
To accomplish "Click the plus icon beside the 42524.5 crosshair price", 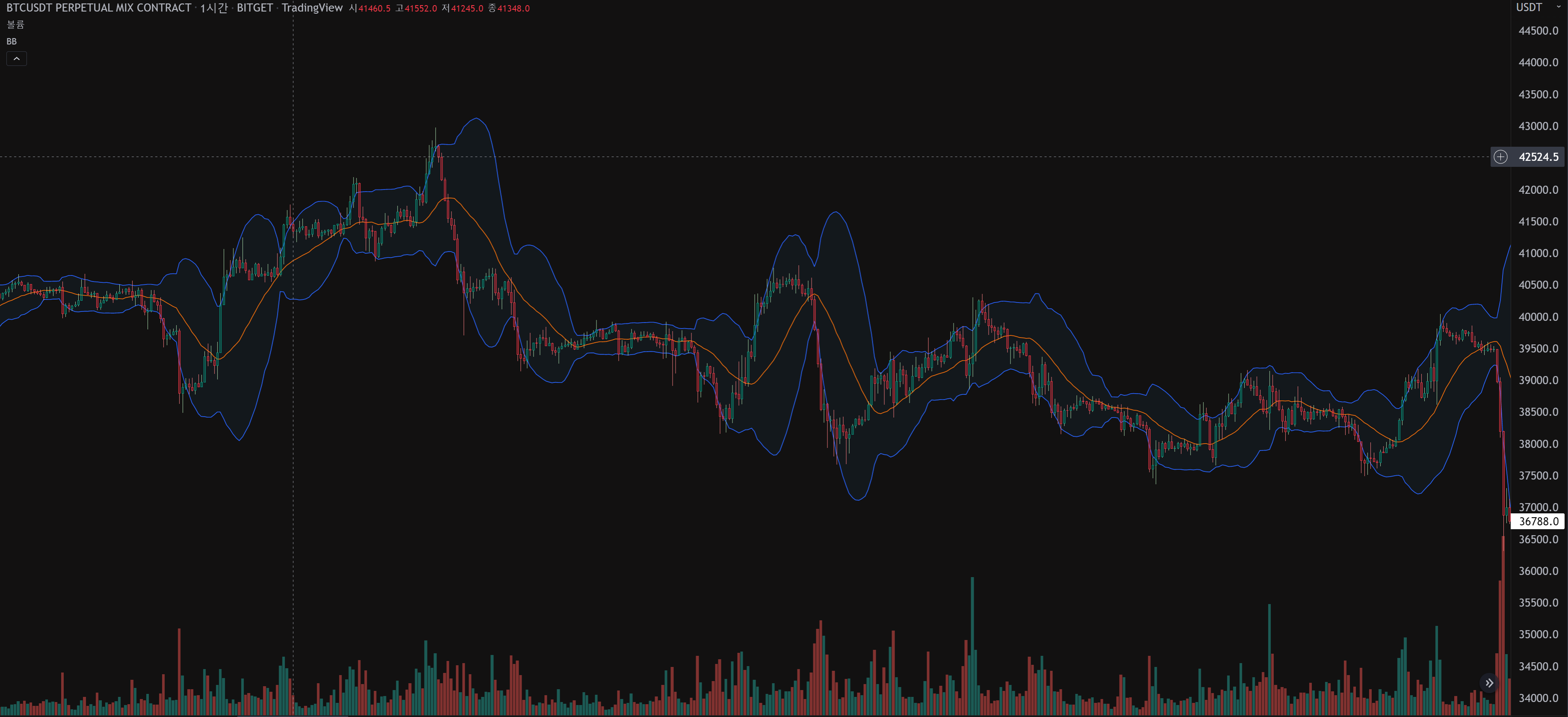I will [x=1500, y=157].
